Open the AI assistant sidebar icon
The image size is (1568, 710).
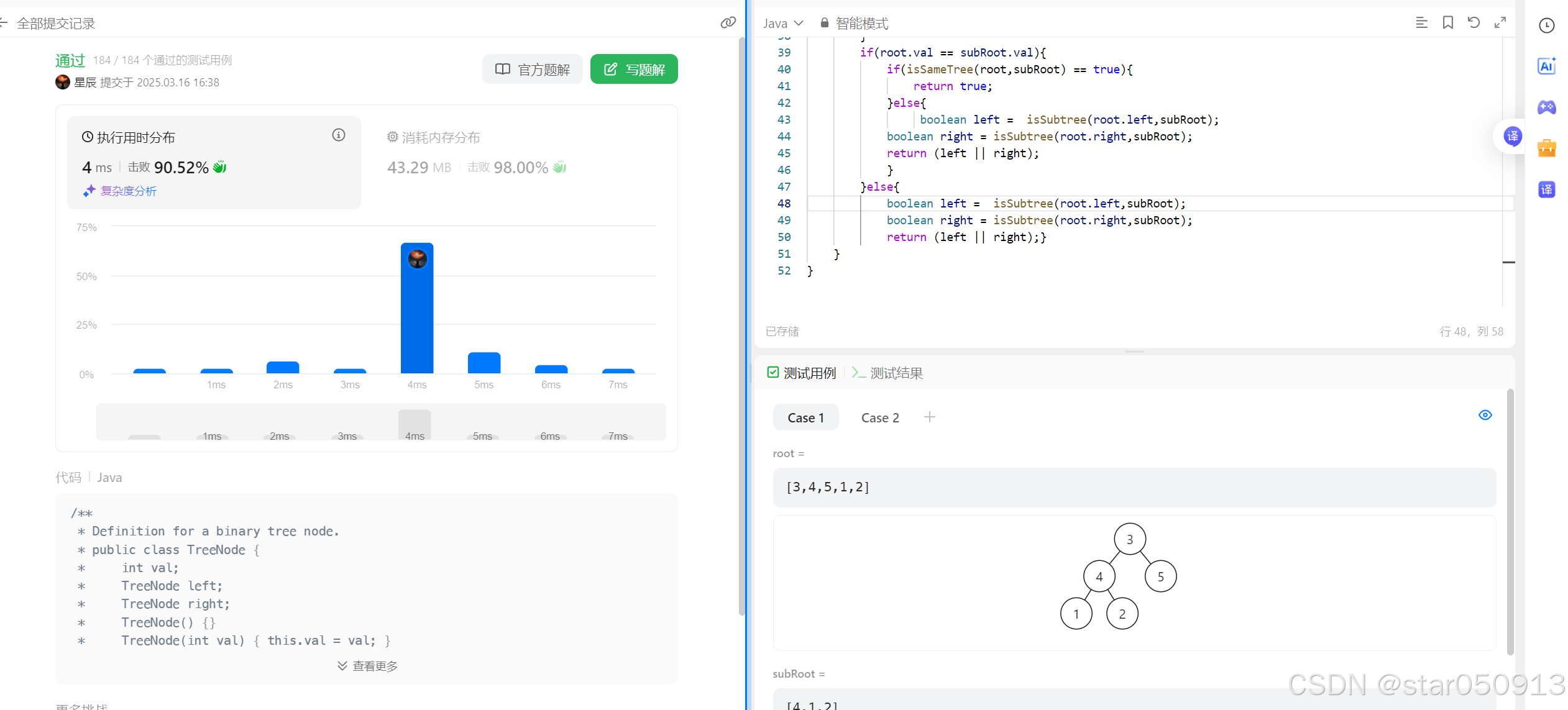pos(1546,66)
